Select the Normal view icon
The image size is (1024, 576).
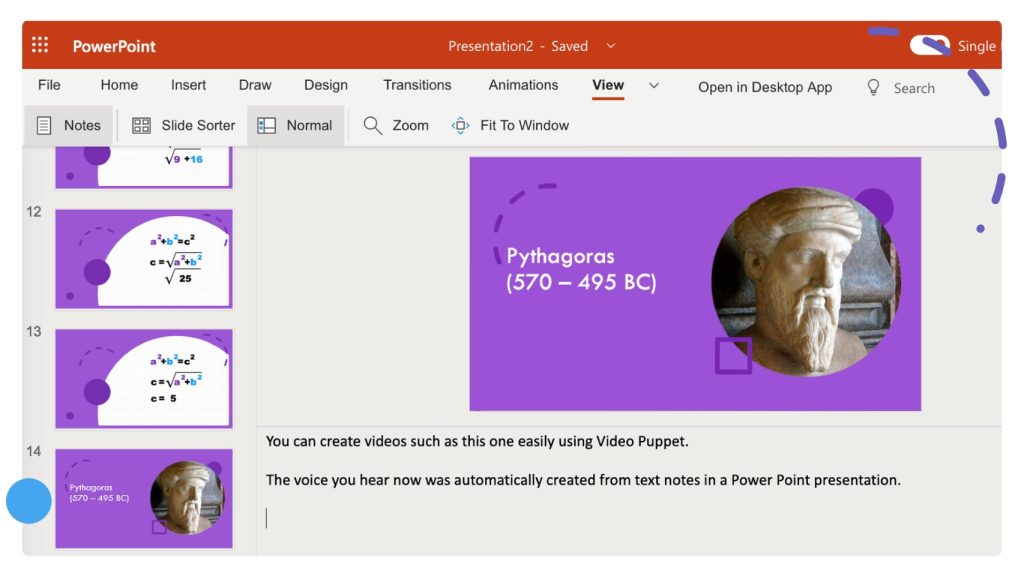266,125
